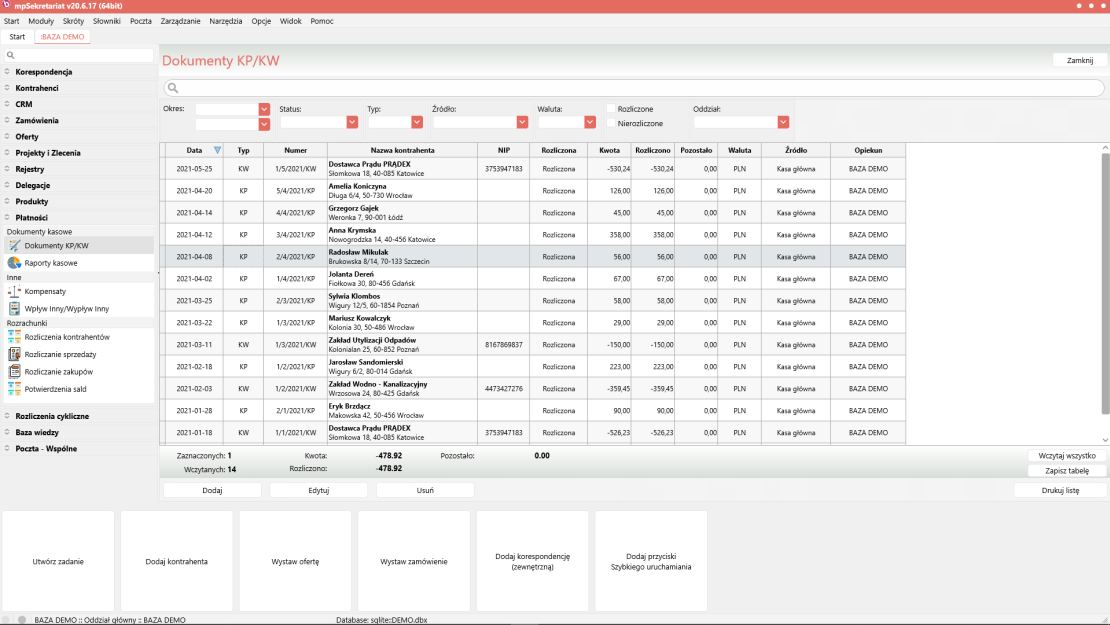1110x625 pixels.
Task: Open the Zarządzanie menu
Action: point(181,21)
